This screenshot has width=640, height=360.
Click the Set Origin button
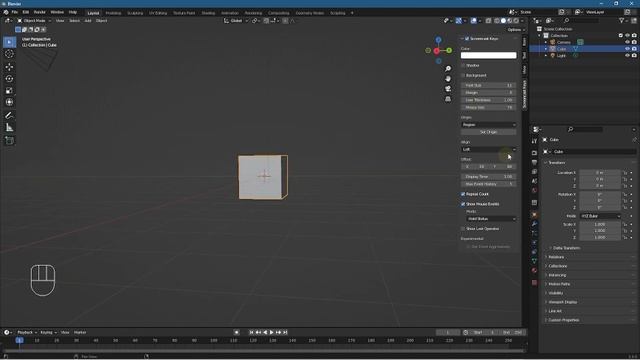(489, 132)
